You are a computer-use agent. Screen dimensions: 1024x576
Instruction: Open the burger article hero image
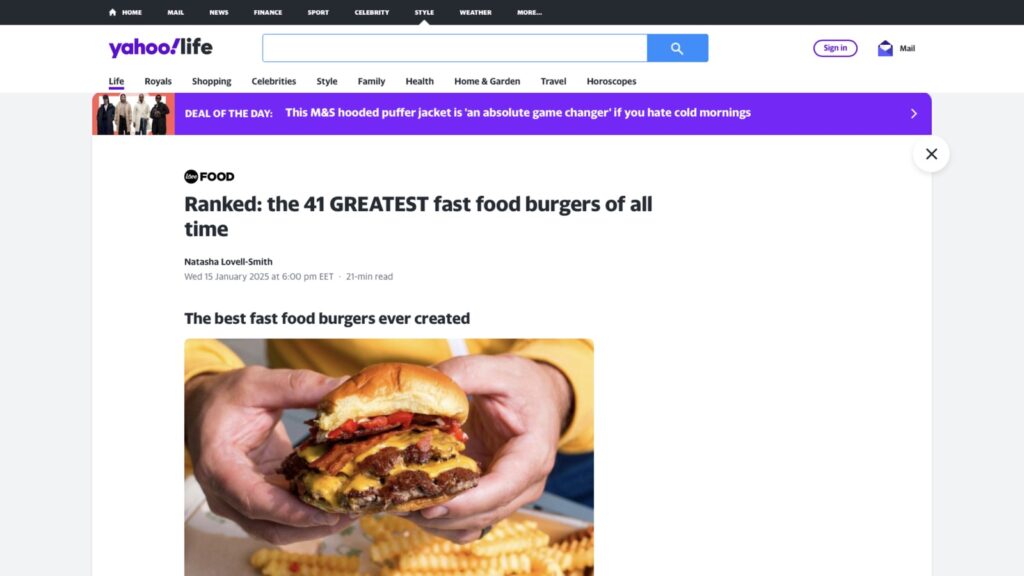[389, 457]
